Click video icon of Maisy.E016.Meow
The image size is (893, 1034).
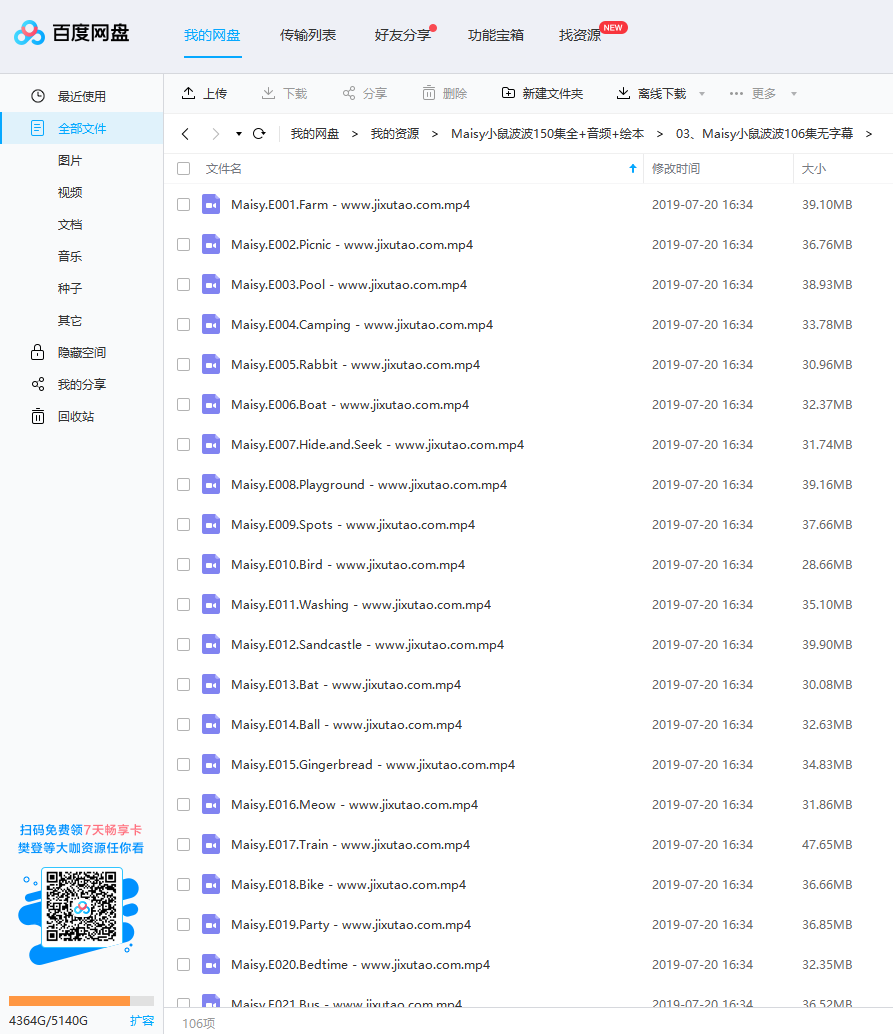point(211,805)
